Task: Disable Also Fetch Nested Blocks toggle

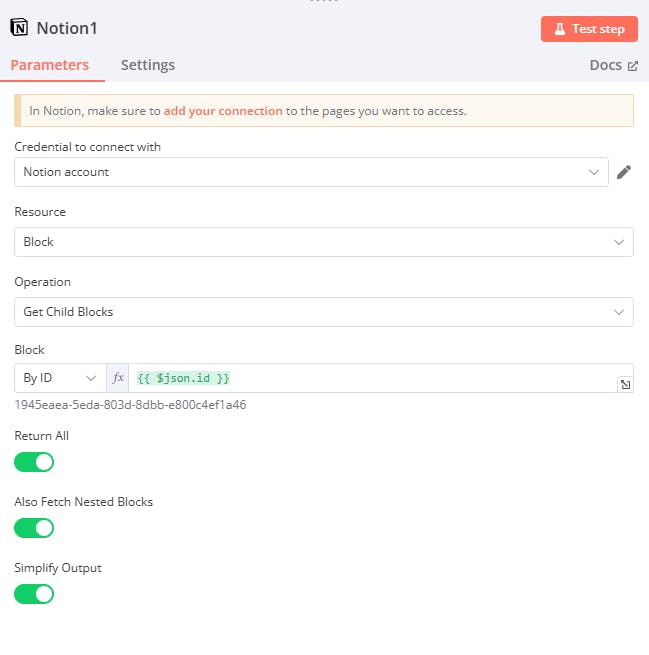Action: (x=34, y=528)
